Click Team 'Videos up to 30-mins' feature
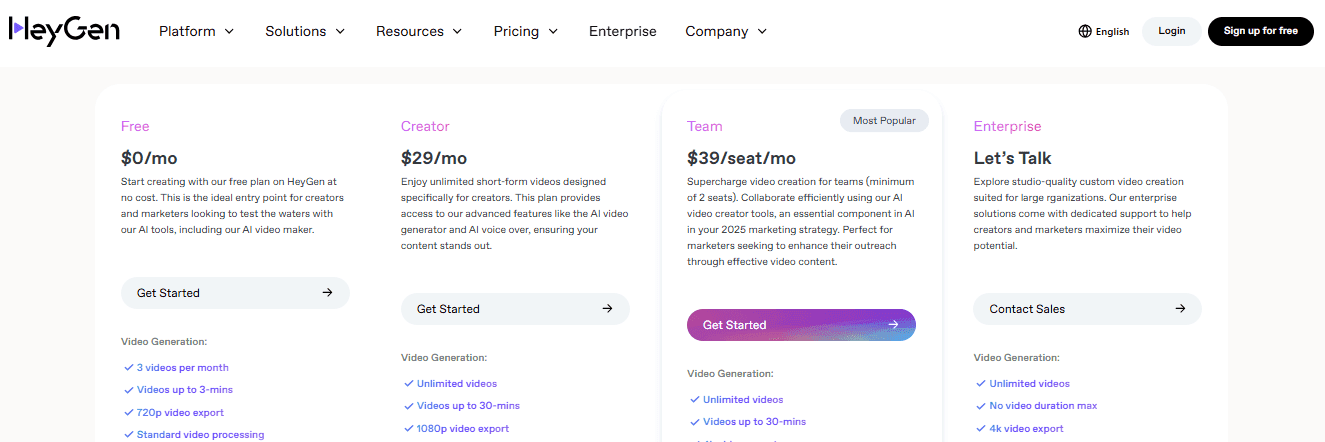The height and width of the screenshot is (442, 1325). coord(754,422)
